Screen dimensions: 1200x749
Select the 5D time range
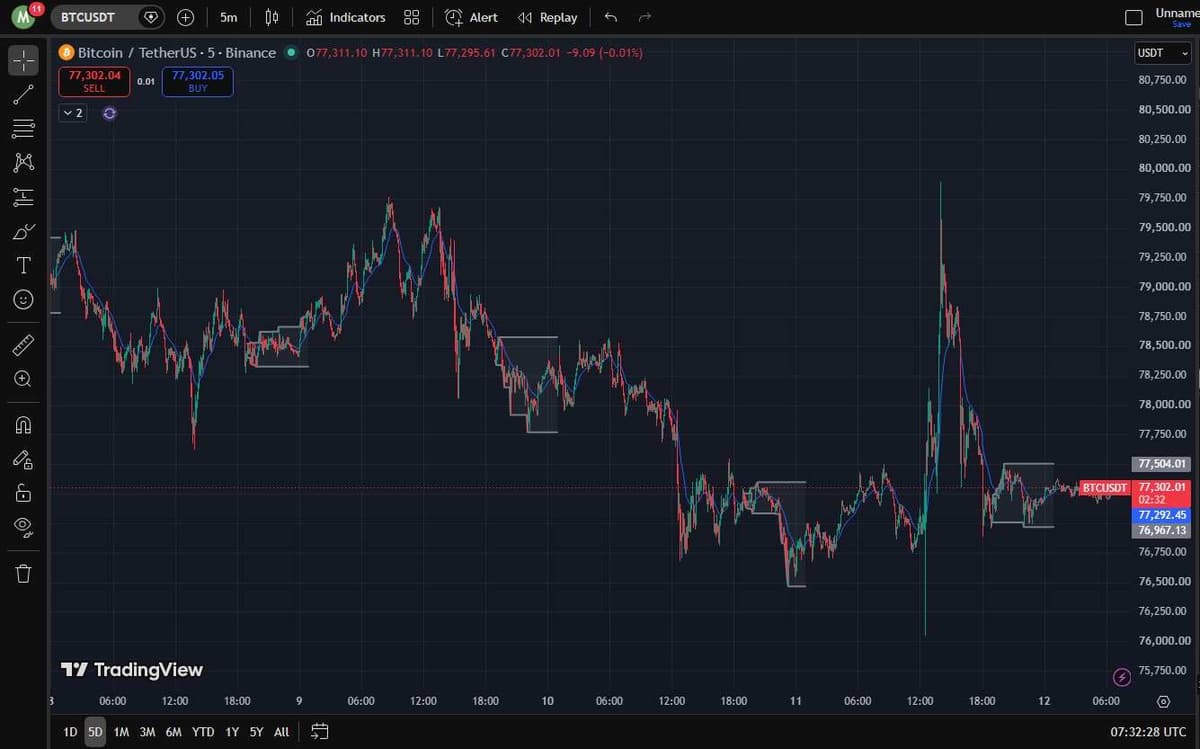point(95,732)
